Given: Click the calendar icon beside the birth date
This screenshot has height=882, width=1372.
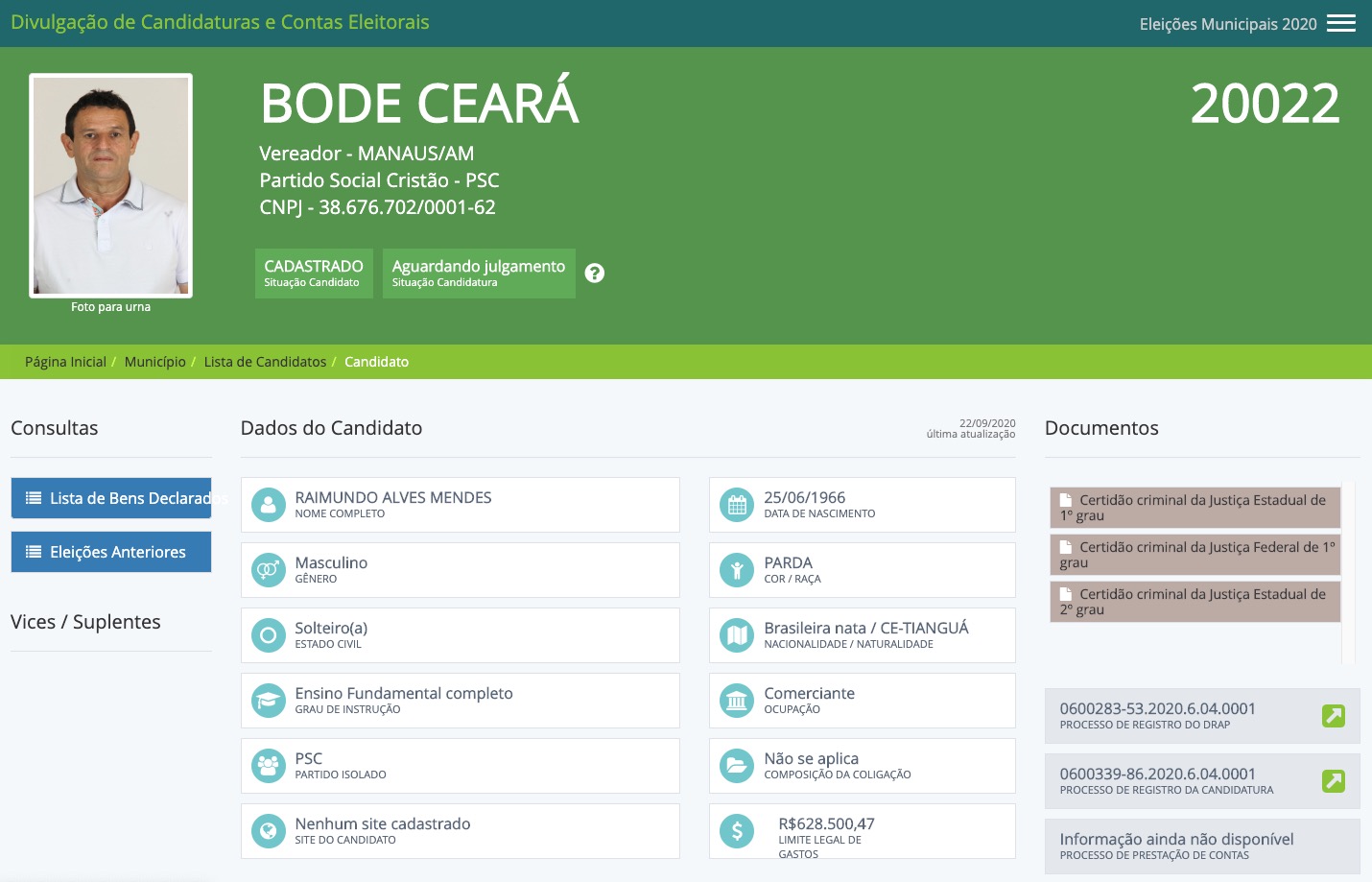Looking at the screenshot, I should point(736,504).
